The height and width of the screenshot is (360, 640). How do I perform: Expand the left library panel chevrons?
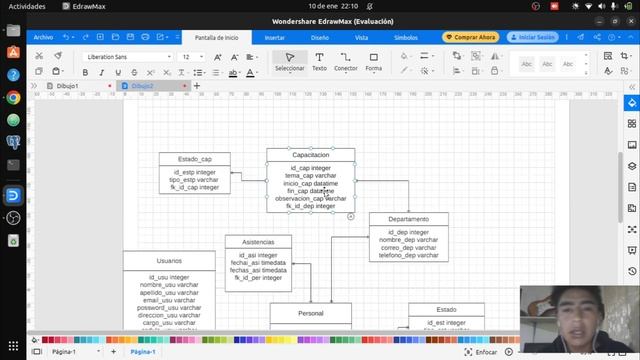coord(34,86)
